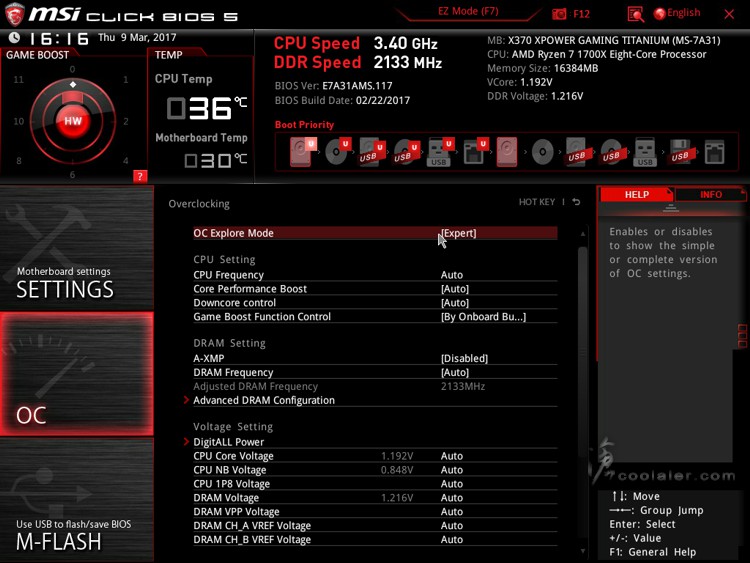Take a screenshot with the F12 camera icon

pos(559,14)
